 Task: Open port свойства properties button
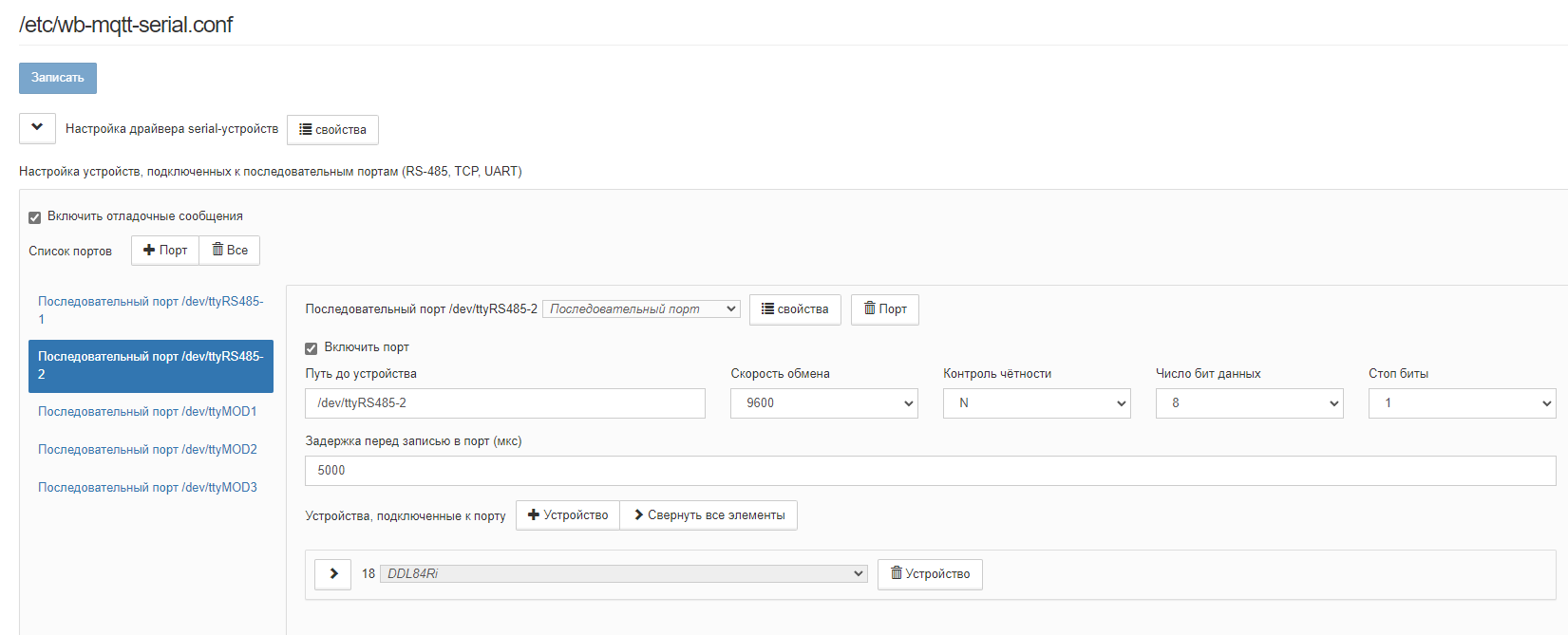point(795,309)
